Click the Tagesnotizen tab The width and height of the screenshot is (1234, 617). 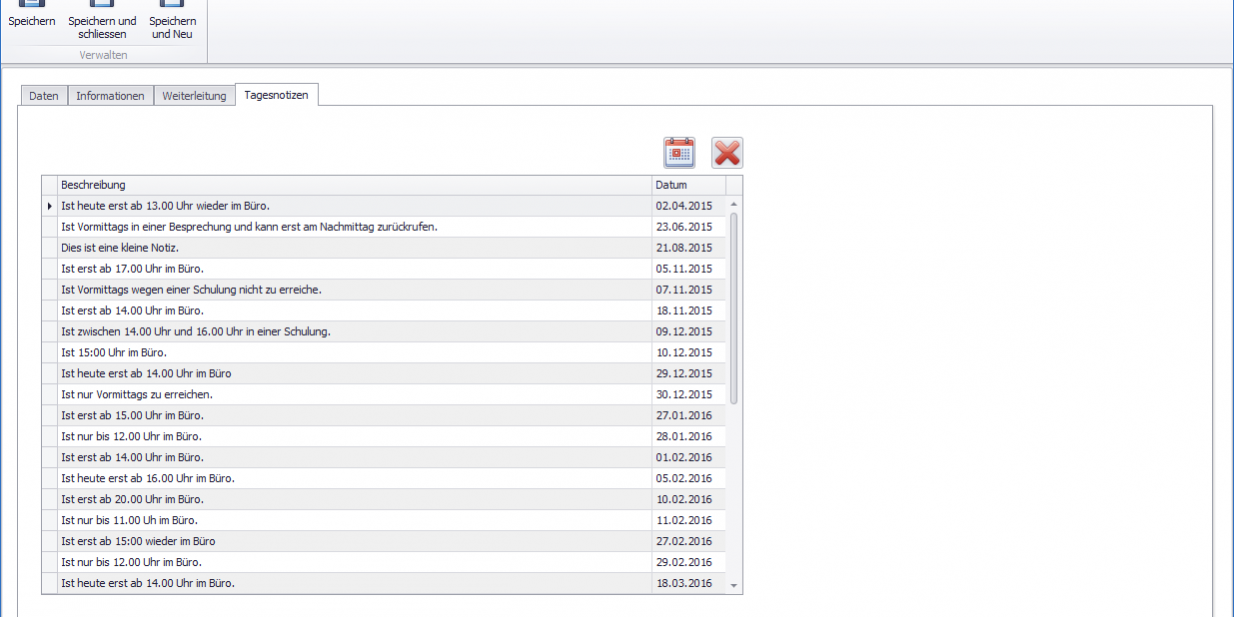pos(277,95)
